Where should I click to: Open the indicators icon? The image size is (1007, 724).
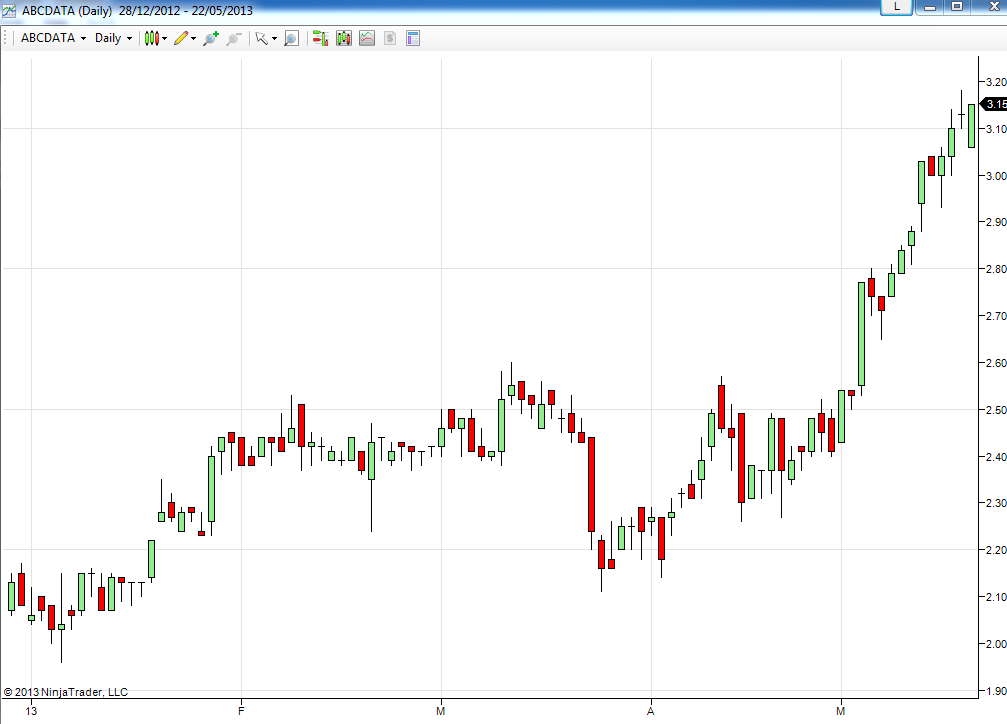tap(367, 39)
